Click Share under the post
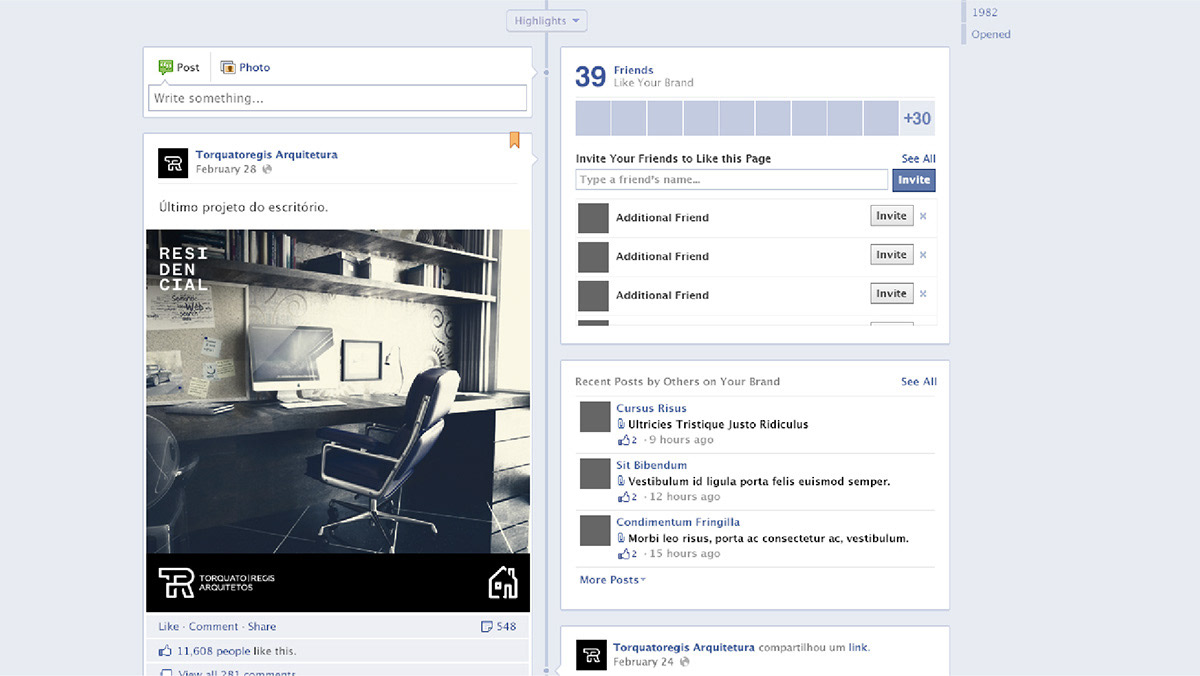 point(262,626)
